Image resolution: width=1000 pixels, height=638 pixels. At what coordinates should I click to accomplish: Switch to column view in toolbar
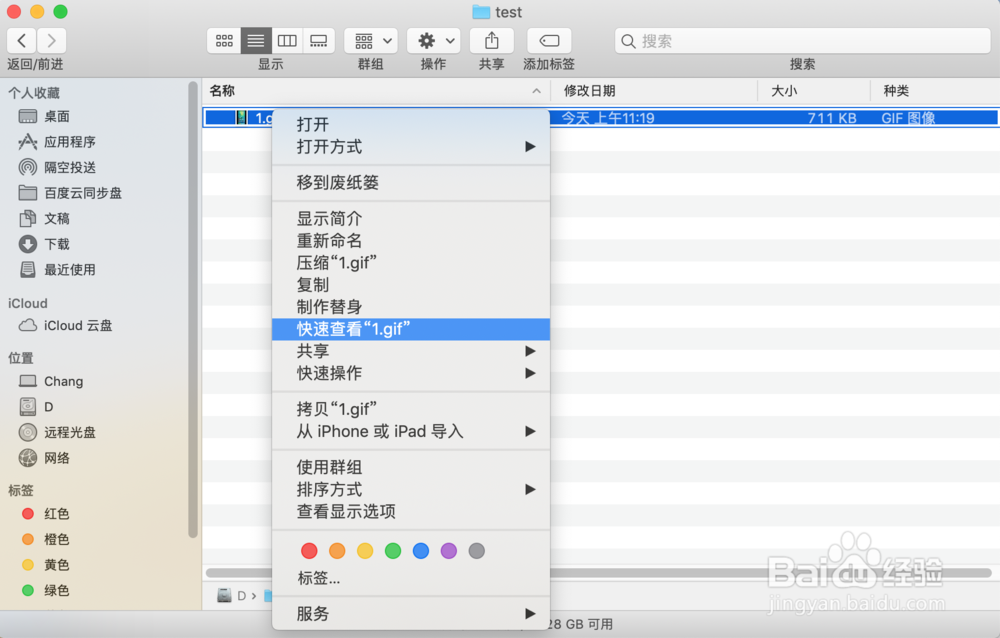point(287,40)
